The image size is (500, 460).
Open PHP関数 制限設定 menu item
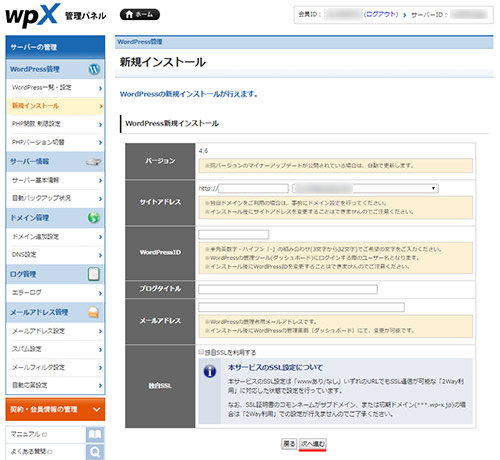coord(55,124)
